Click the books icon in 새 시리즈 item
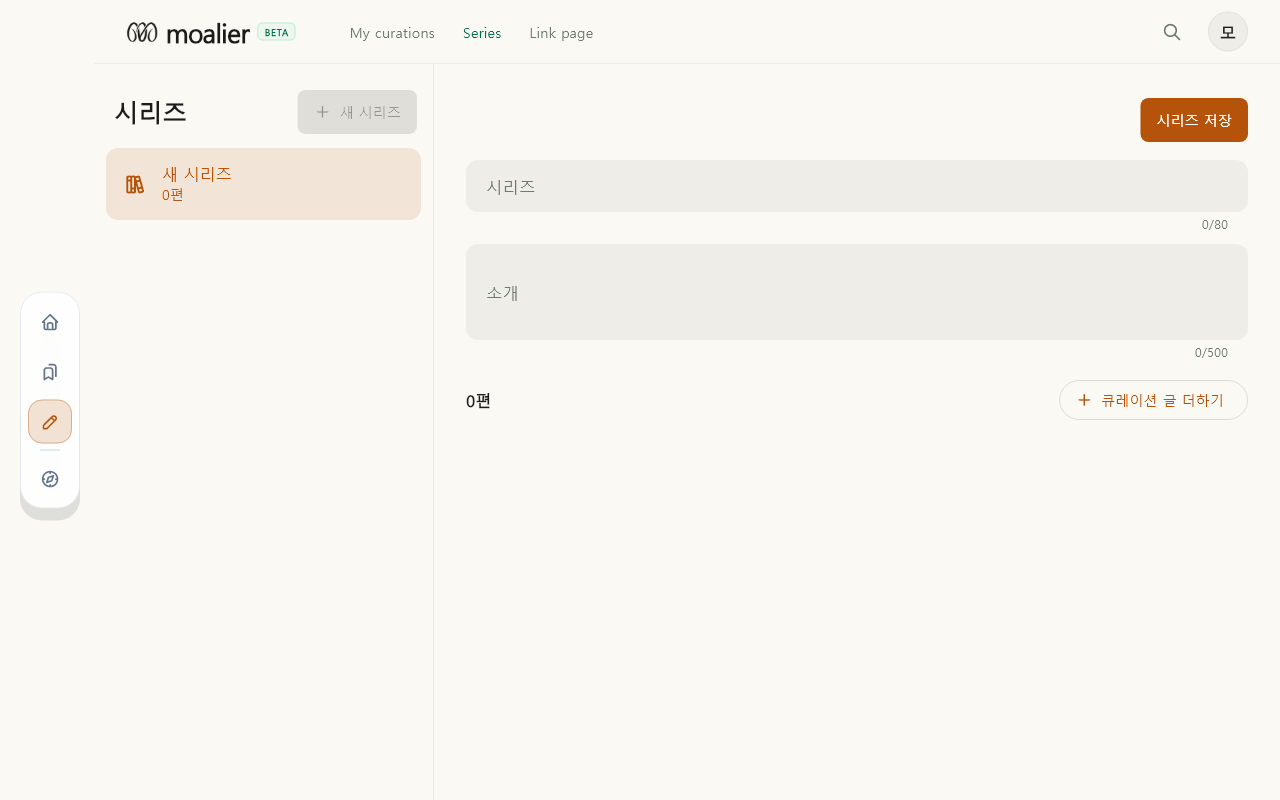The width and height of the screenshot is (1280, 800). [135, 184]
